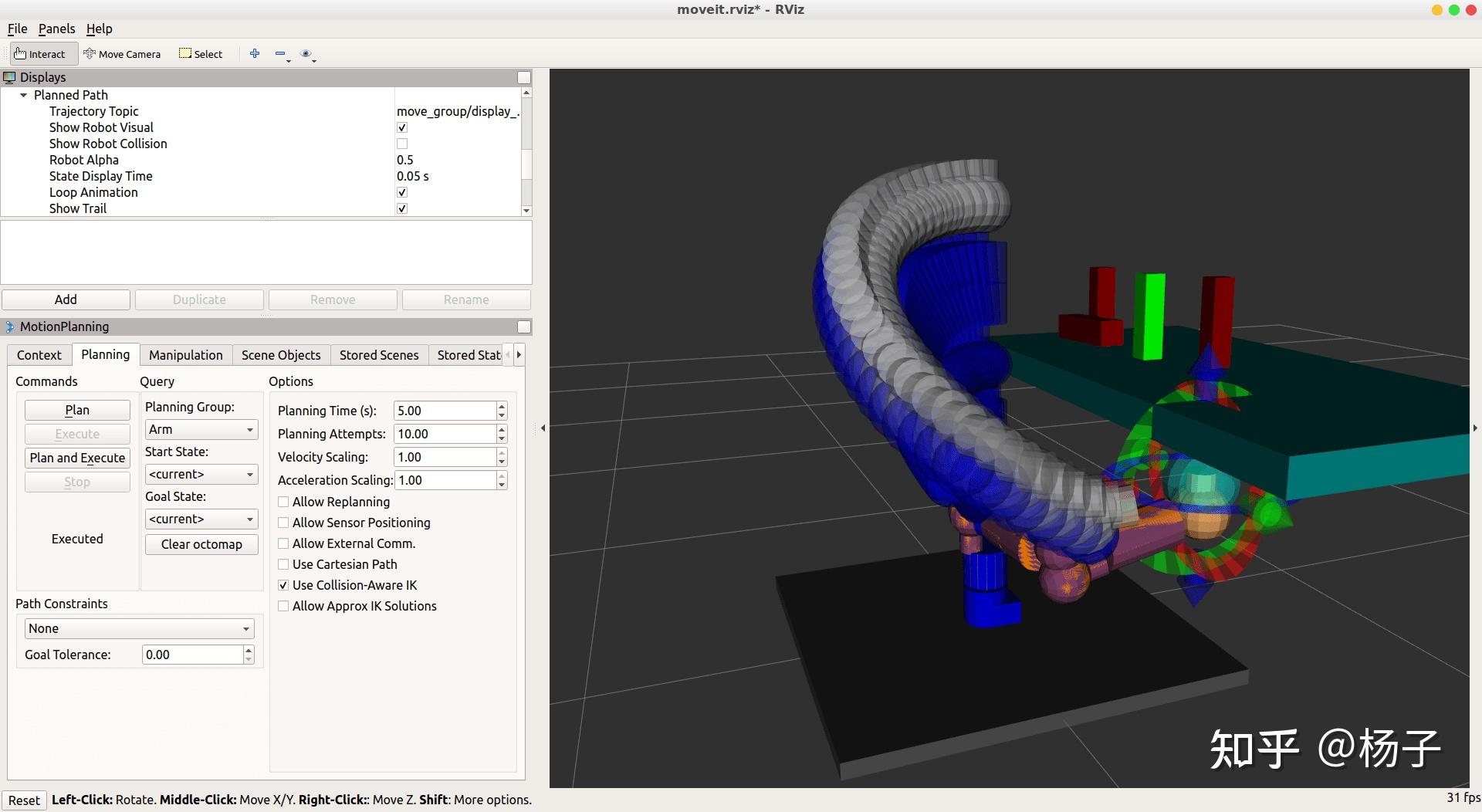Switch to the Stored Scenes tab
The height and width of the screenshot is (812, 1482).
pyautogui.click(x=379, y=355)
